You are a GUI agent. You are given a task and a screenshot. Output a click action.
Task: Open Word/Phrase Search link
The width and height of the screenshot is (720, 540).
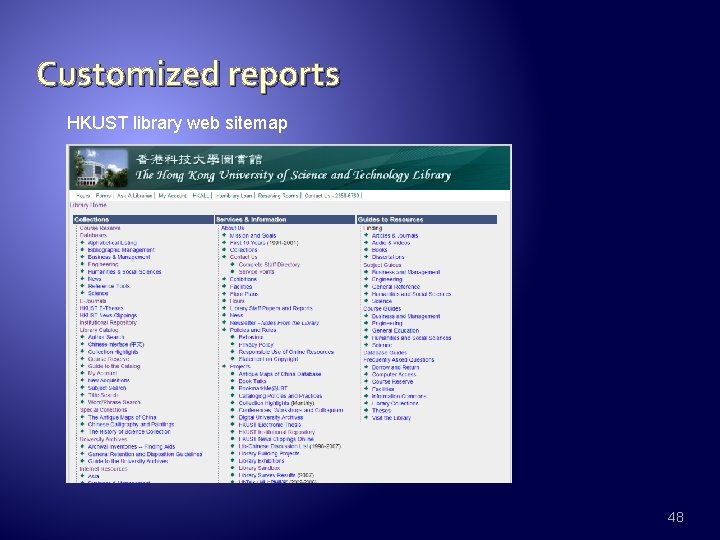click(114, 402)
